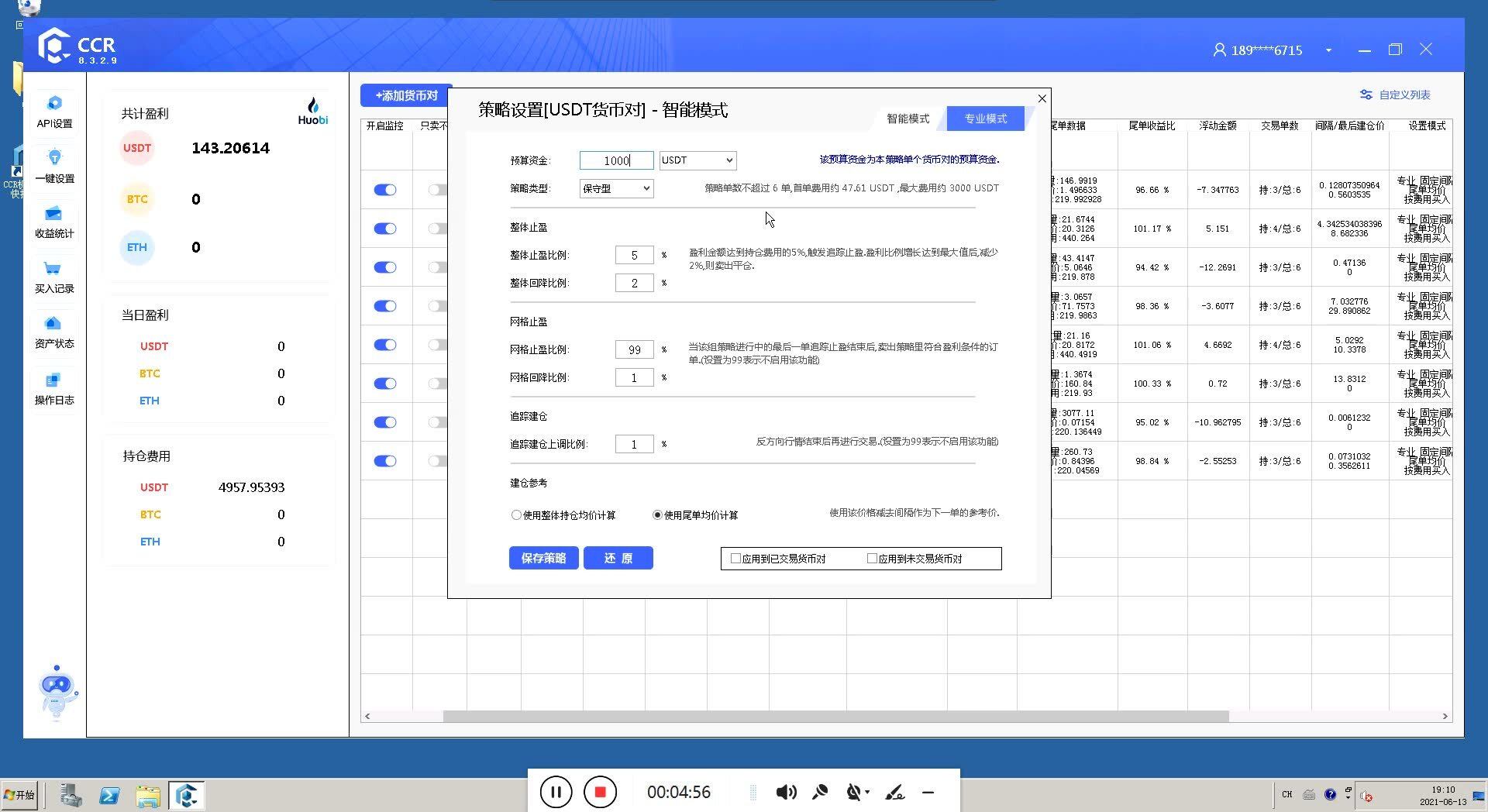Open API设置 in the sidebar
Image resolution: width=1488 pixels, height=812 pixels.
click(54, 112)
